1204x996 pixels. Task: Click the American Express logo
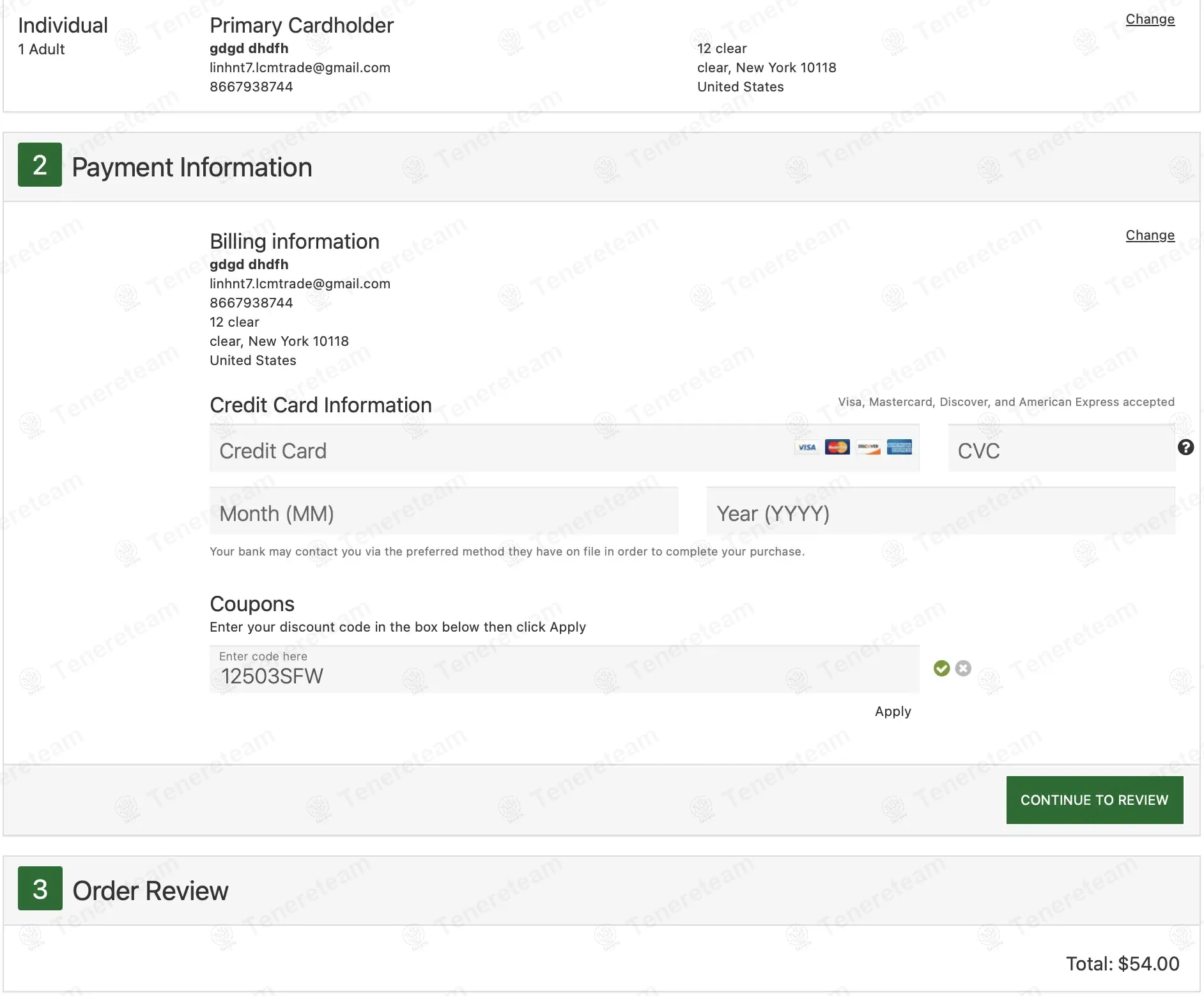pos(899,447)
